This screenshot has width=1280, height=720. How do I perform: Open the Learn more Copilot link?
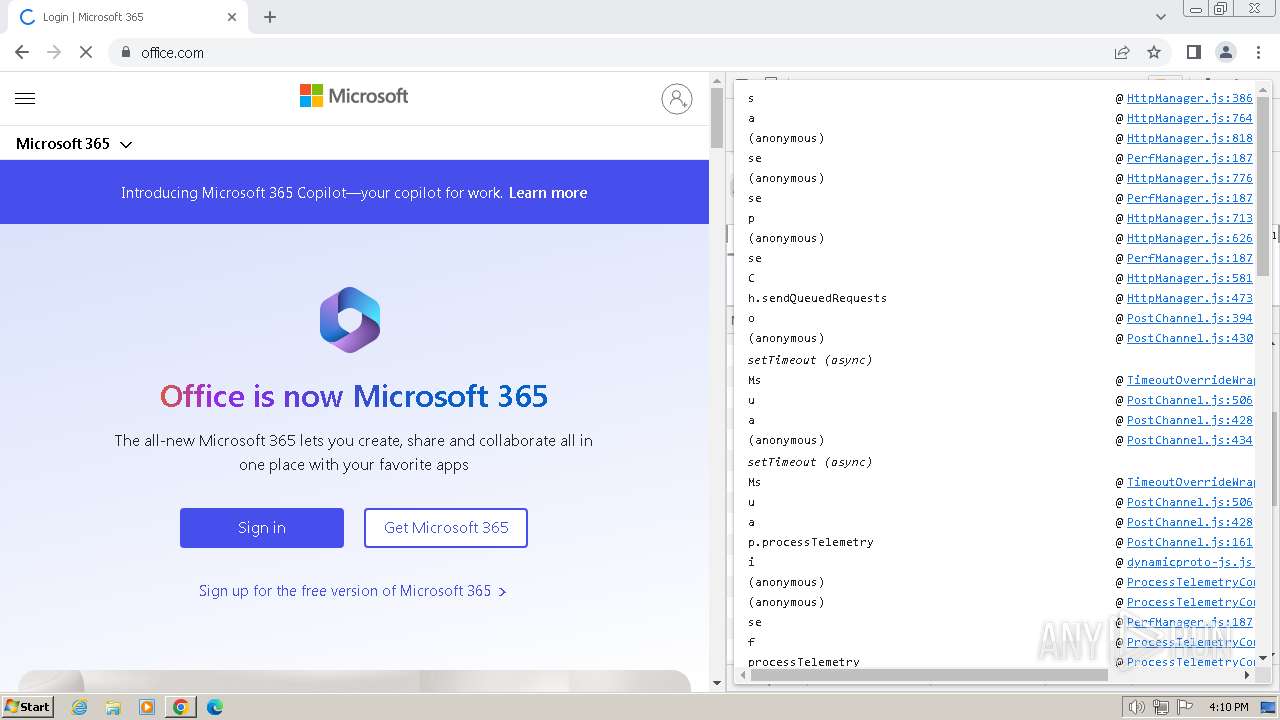(548, 193)
